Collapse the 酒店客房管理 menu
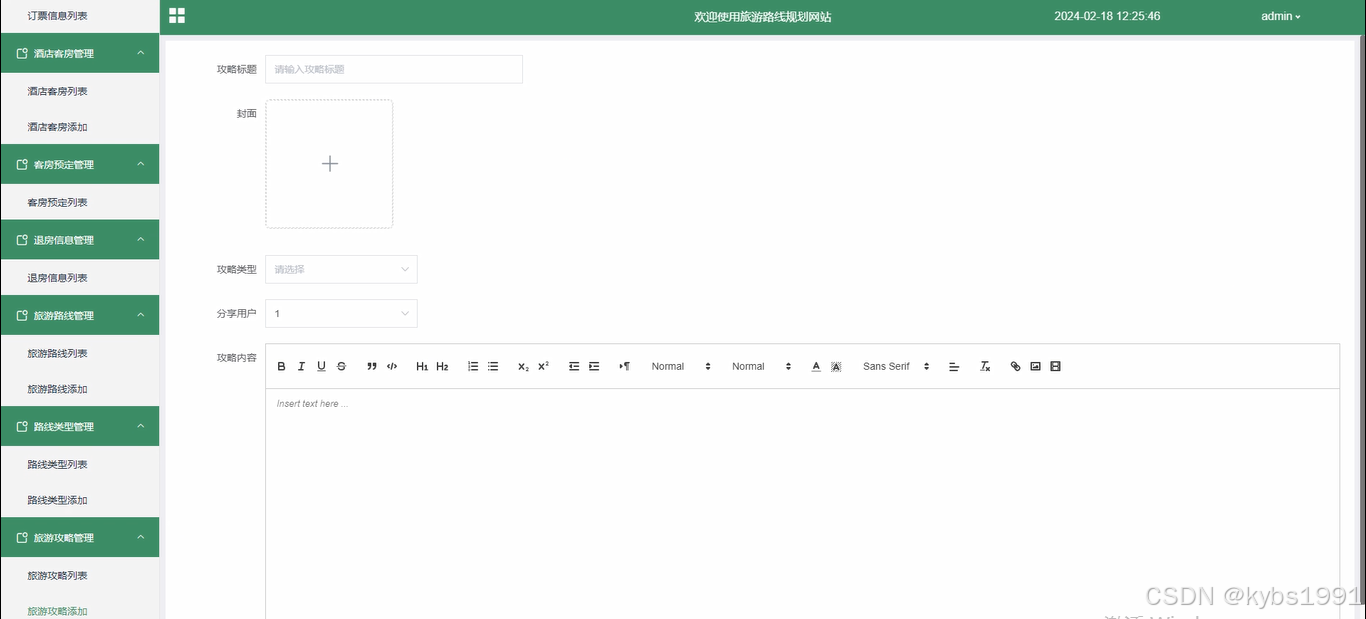The image size is (1366, 619). 79,53
